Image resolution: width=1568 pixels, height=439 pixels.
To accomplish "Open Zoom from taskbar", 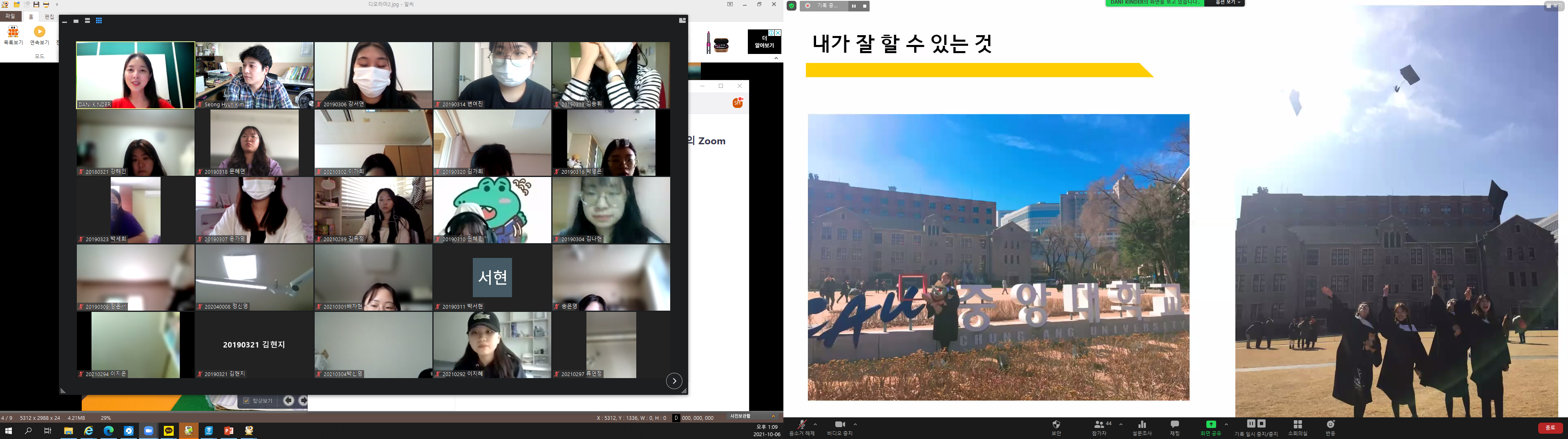I will (x=148, y=430).
